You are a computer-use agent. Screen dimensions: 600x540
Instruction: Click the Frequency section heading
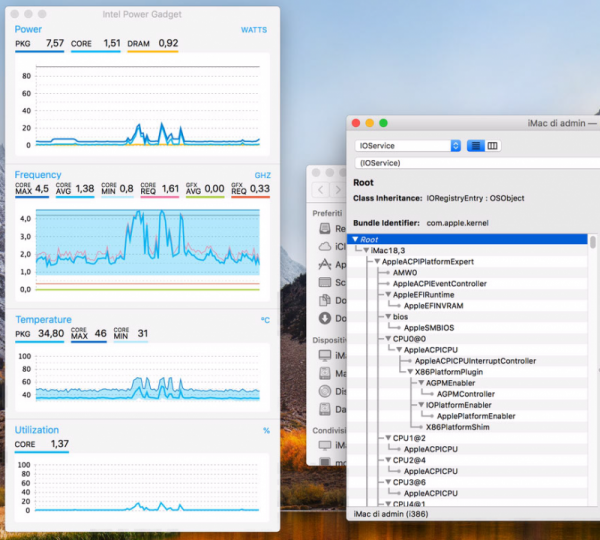point(38,175)
